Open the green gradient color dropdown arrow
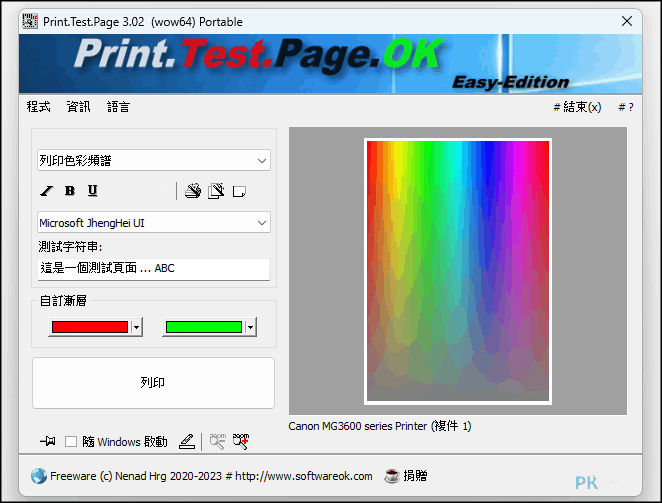Screen dimensions: 662x503 (251, 327)
